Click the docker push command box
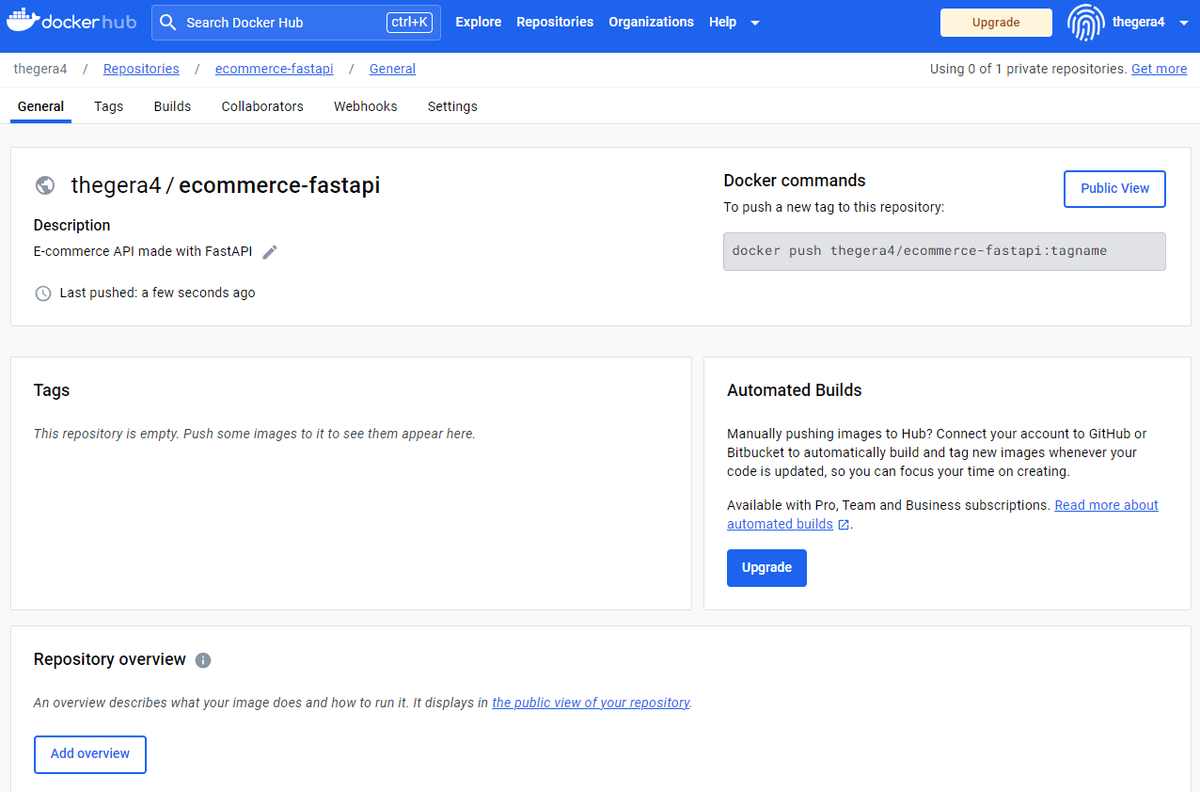Viewport: 1200px width, 792px height. 944,251
